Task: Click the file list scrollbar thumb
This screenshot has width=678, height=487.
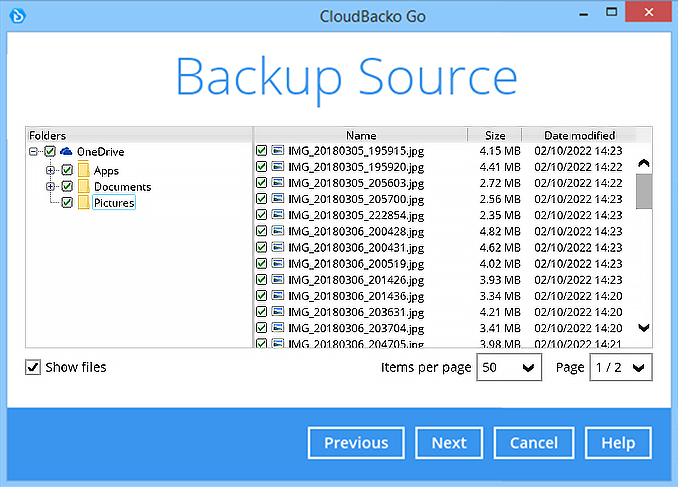Action: click(x=644, y=191)
